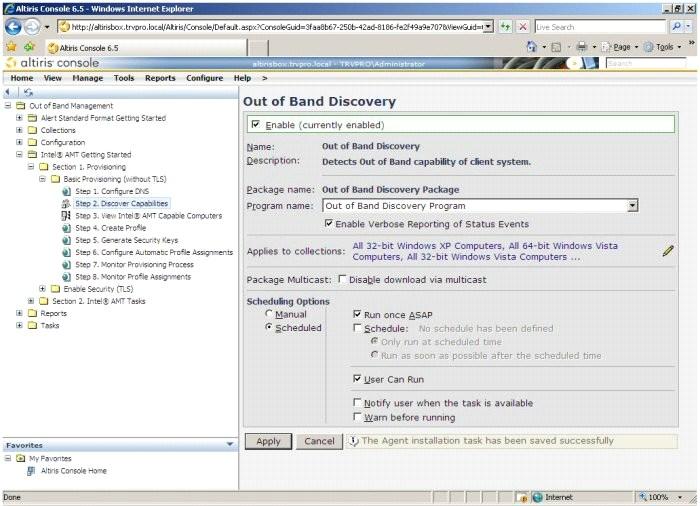The image size is (700, 506).
Task: Click Step 8 Monitor Profile Assignments icon
Action: pos(66,277)
